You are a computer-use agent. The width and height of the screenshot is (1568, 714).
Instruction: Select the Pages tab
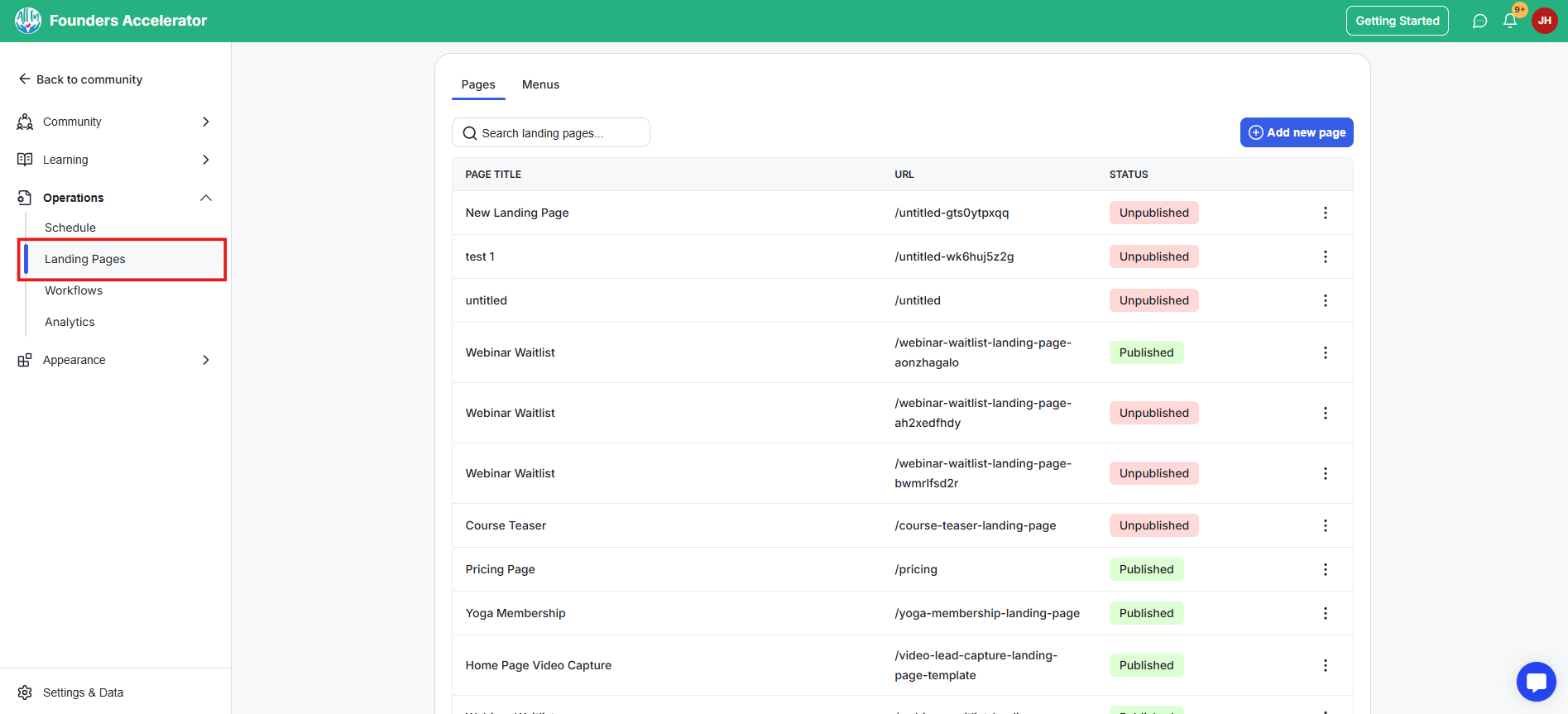(478, 84)
